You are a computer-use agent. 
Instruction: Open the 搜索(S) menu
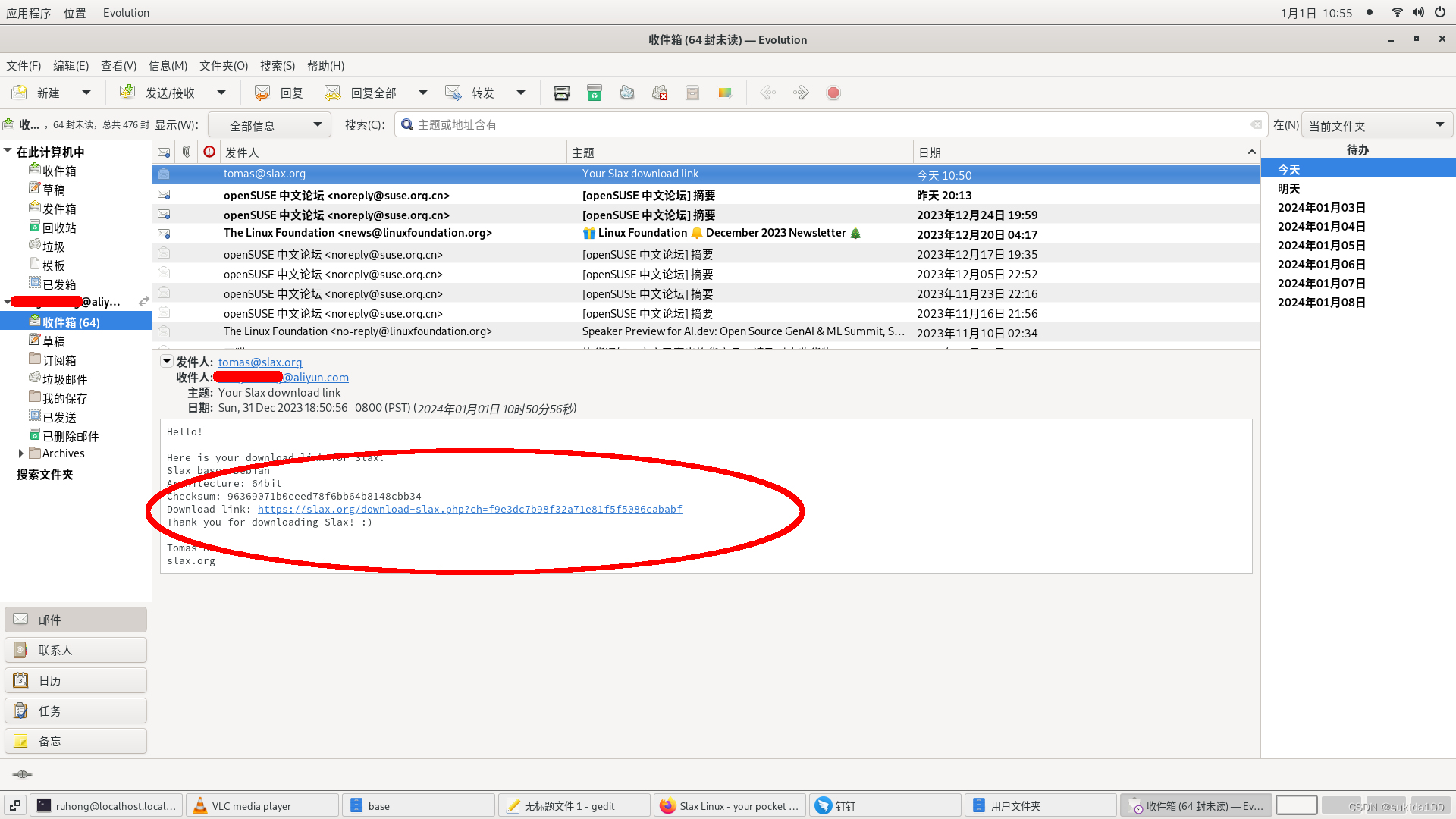pos(277,66)
